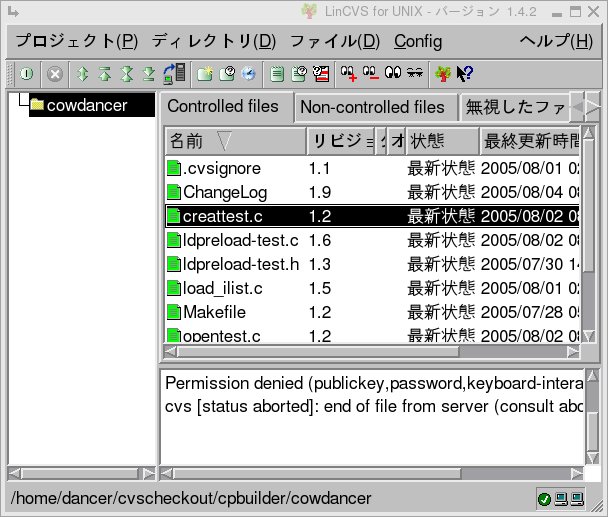Click the first computer icon in status bar
Viewport: 608px width, 517px height.
tap(561, 499)
